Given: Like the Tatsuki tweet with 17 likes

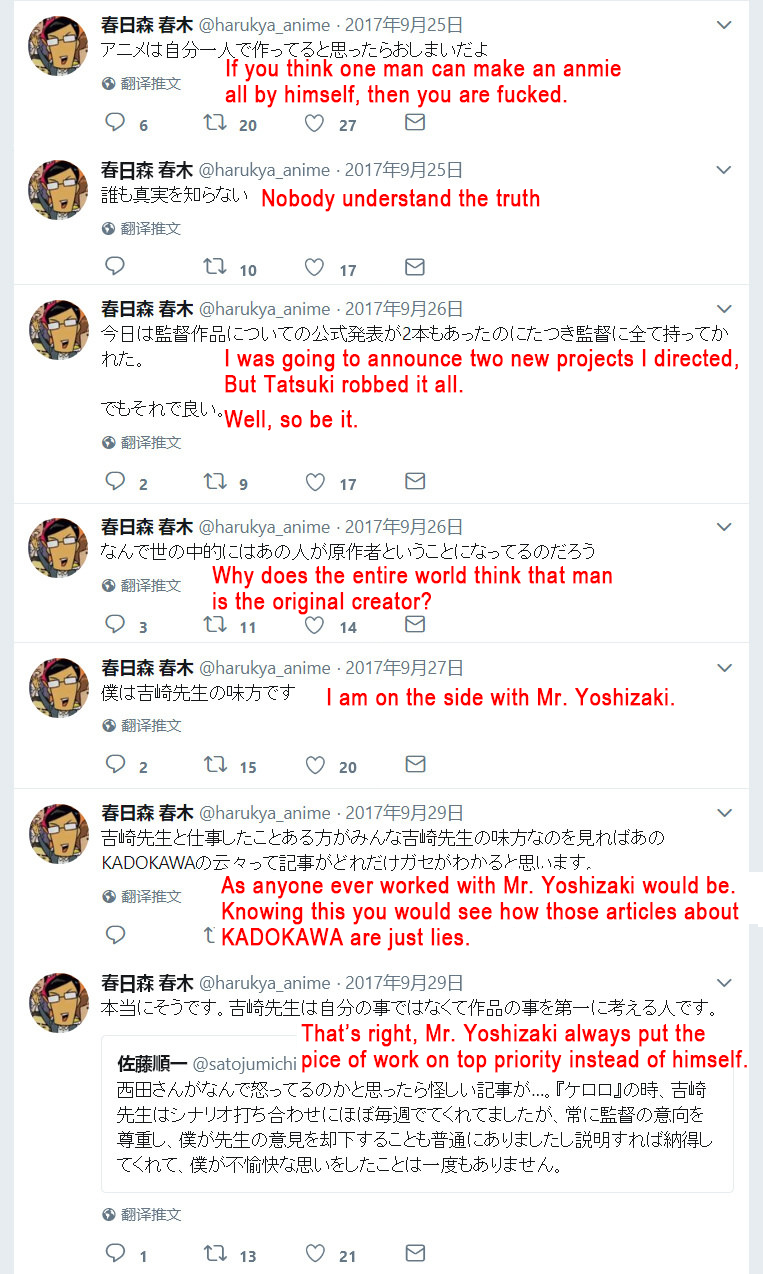Looking at the screenshot, I should point(314,482).
